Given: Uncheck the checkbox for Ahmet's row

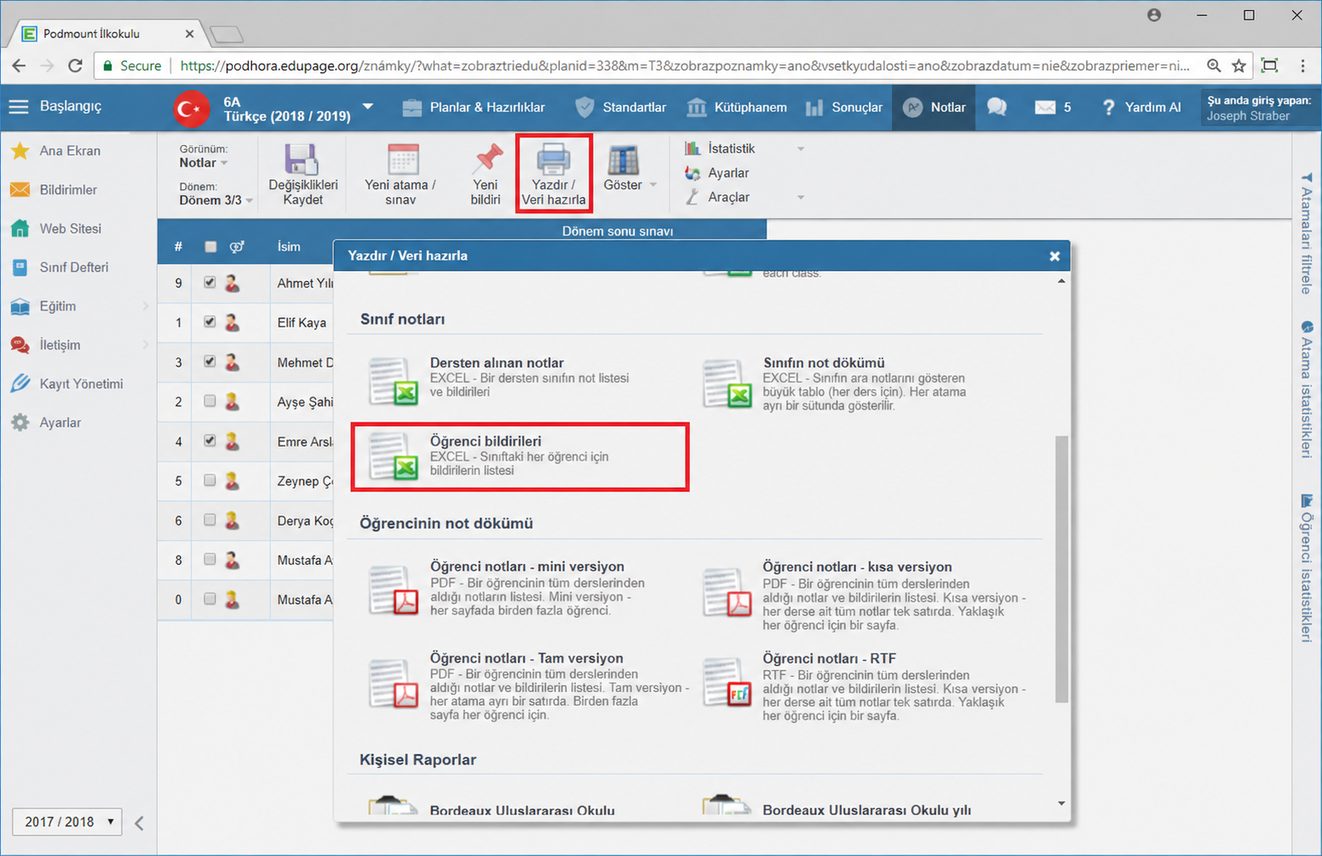Looking at the screenshot, I should pyautogui.click(x=210, y=283).
